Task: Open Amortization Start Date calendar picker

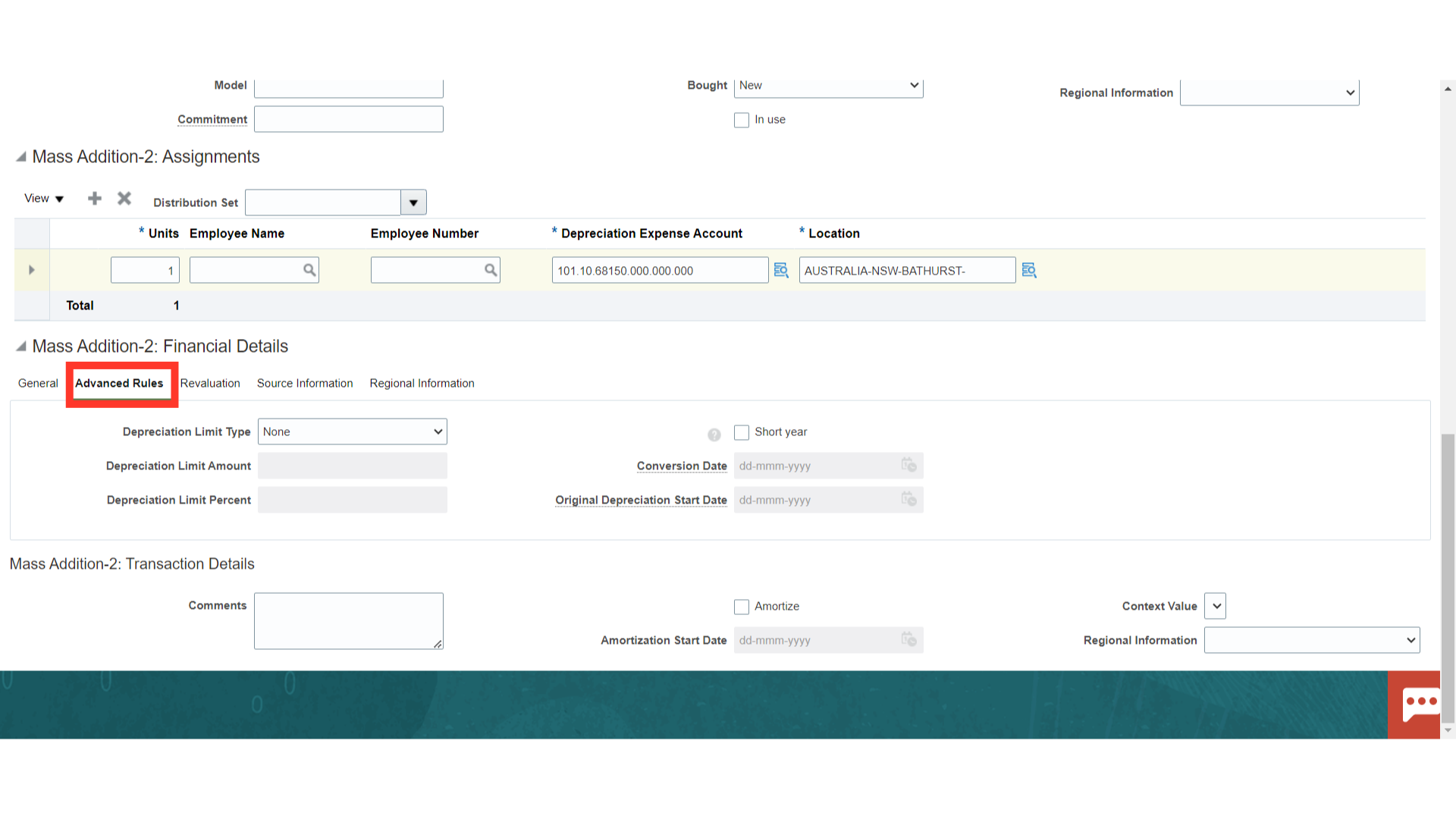Action: pos(908,639)
